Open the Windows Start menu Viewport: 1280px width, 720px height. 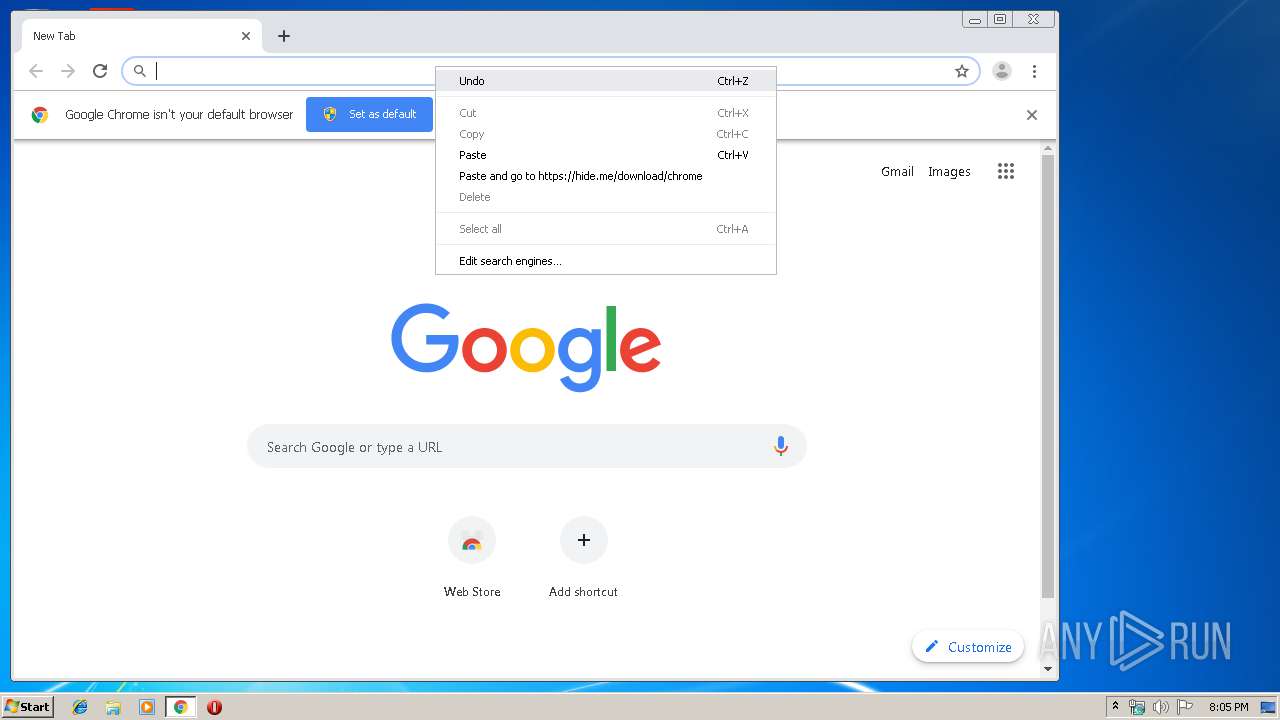tap(27, 707)
